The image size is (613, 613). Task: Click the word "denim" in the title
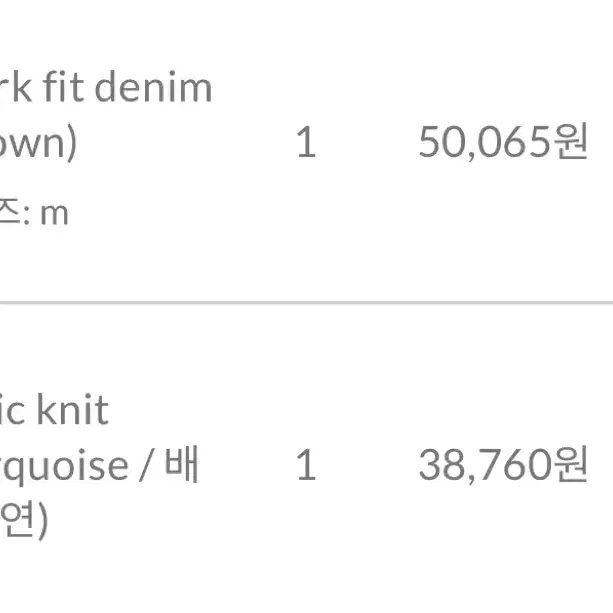[153, 88]
